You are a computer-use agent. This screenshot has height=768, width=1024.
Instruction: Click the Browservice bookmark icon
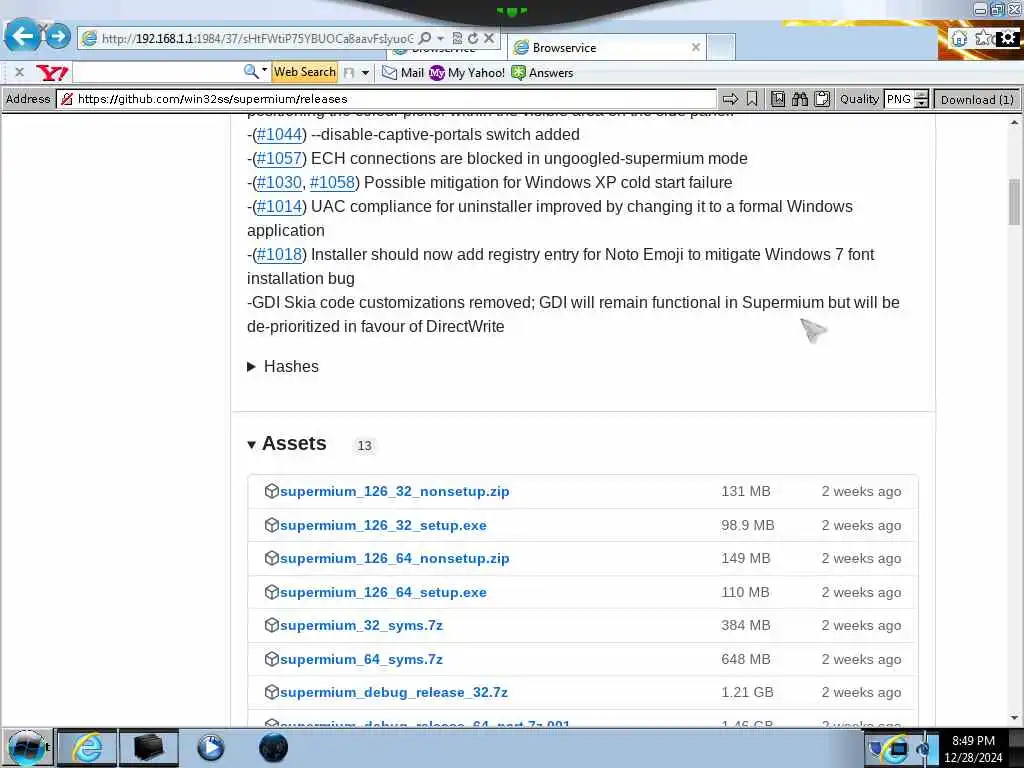pos(752,99)
